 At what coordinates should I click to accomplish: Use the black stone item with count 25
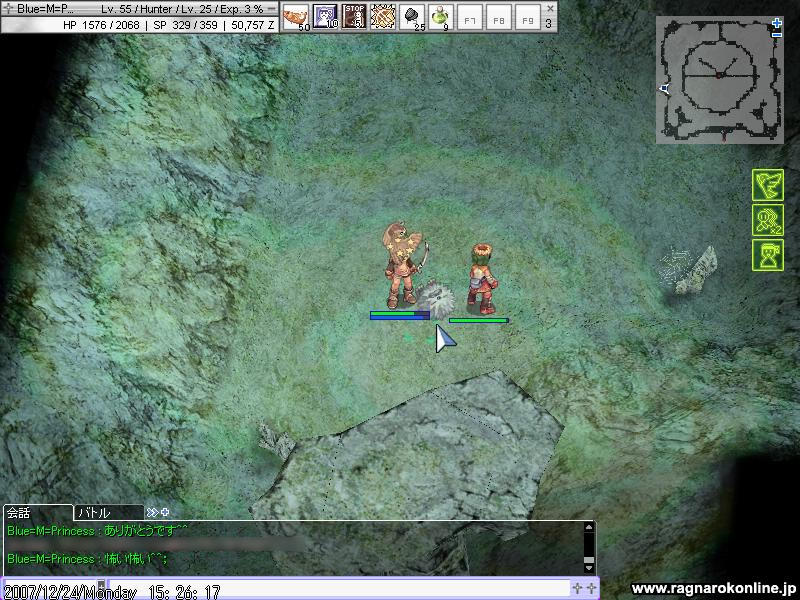(412, 17)
